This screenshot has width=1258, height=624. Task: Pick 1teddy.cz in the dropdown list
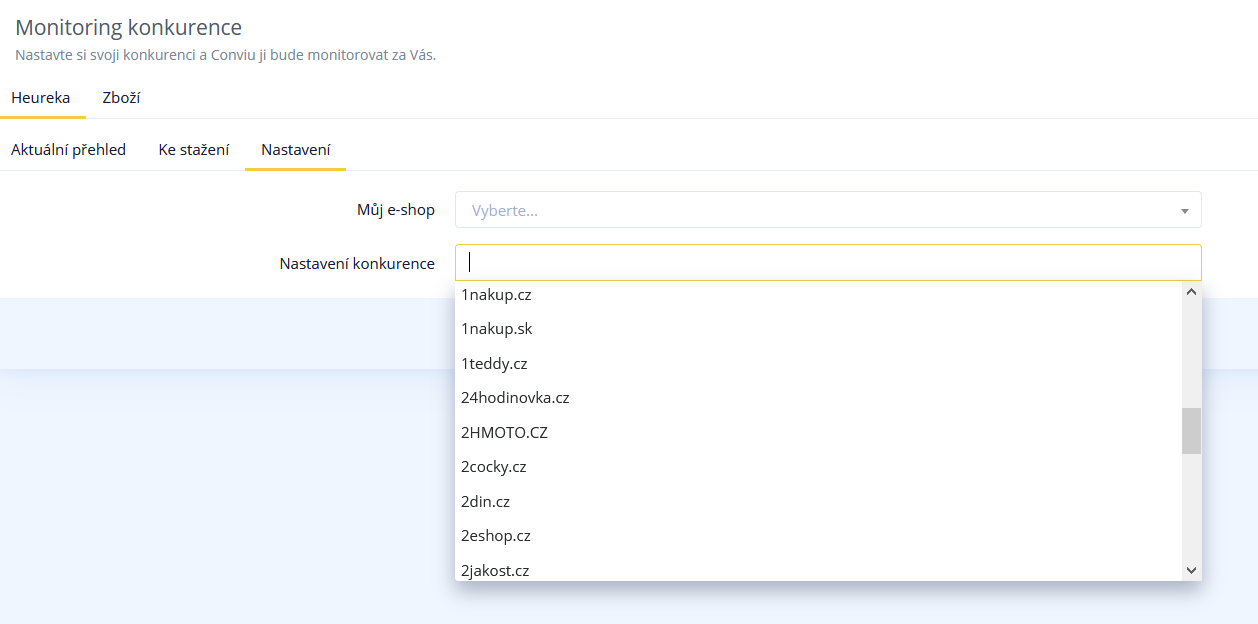pyautogui.click(x=494, y=364)
